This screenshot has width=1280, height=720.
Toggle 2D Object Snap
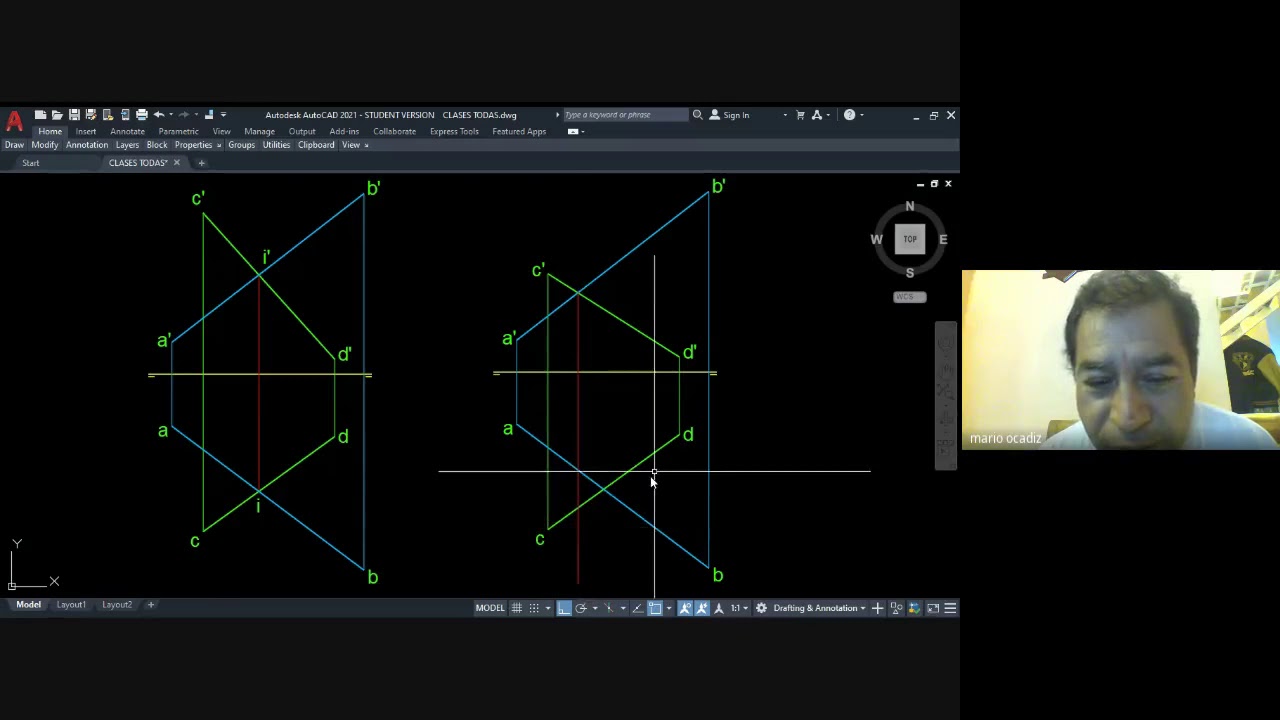coord(655,608)
